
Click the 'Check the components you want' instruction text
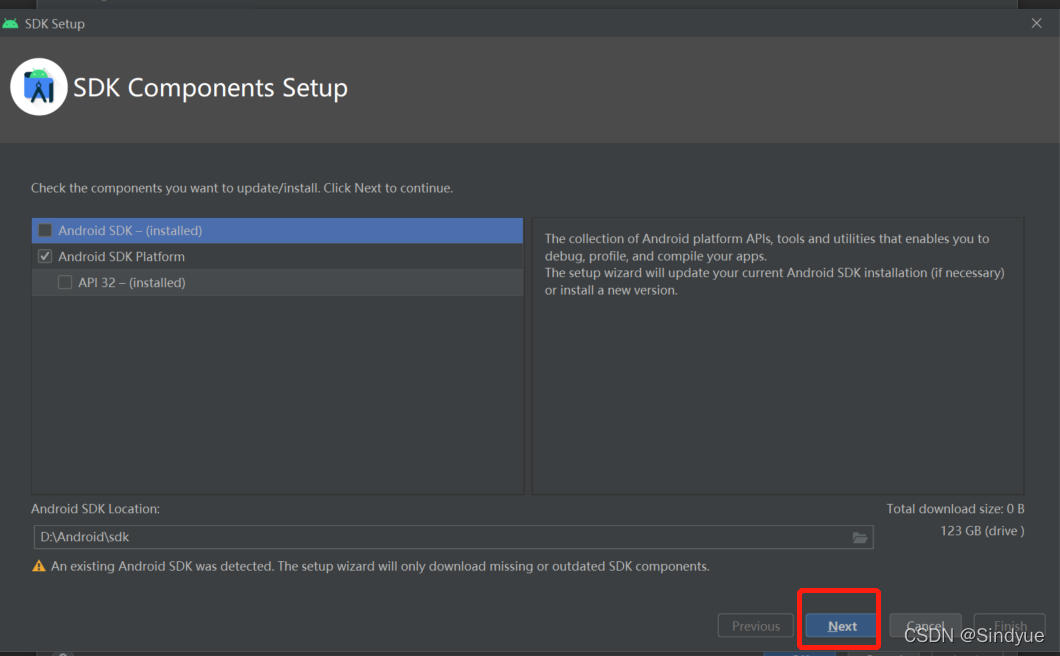coord(242,188)
